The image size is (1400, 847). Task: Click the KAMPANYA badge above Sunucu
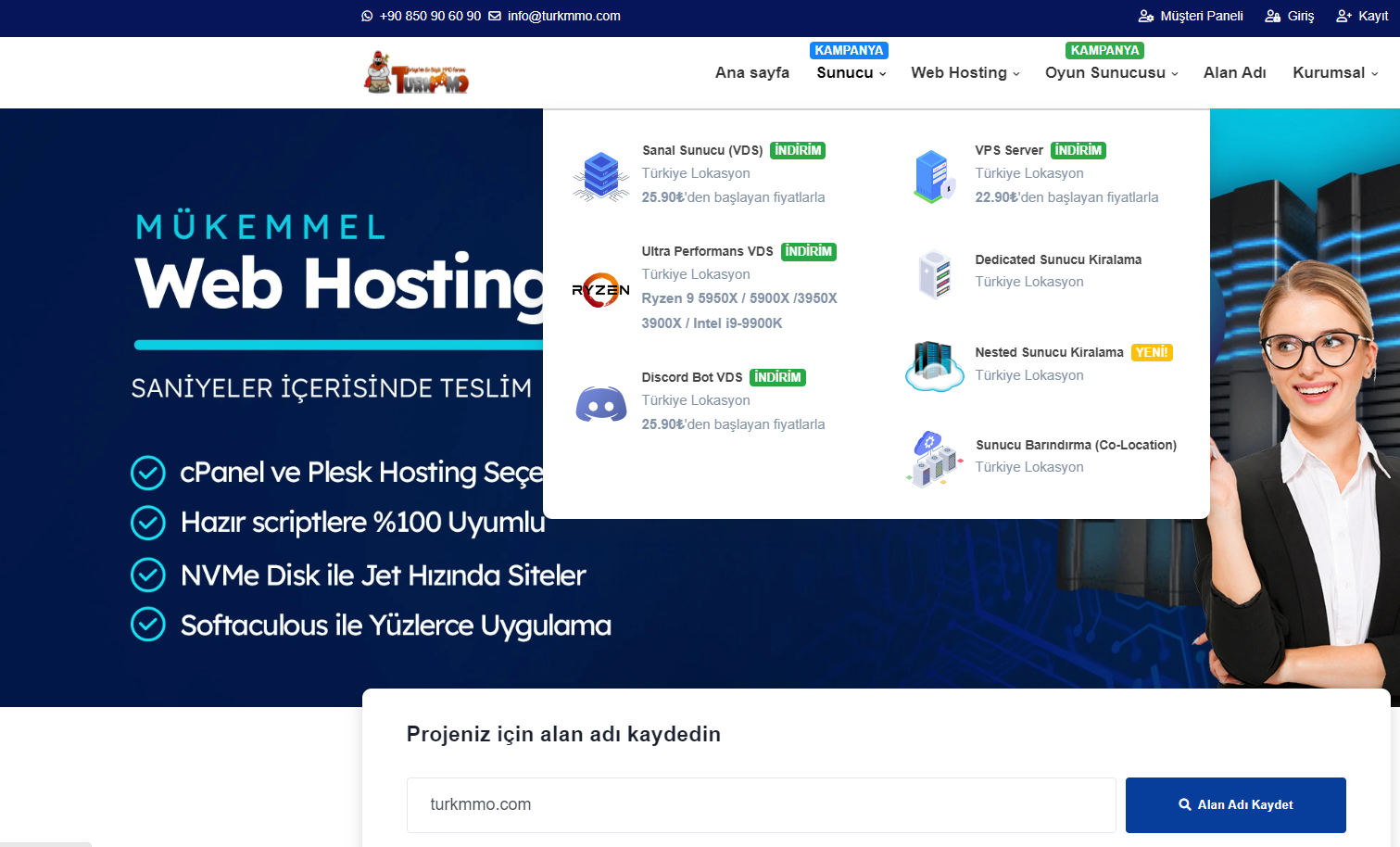849,50
